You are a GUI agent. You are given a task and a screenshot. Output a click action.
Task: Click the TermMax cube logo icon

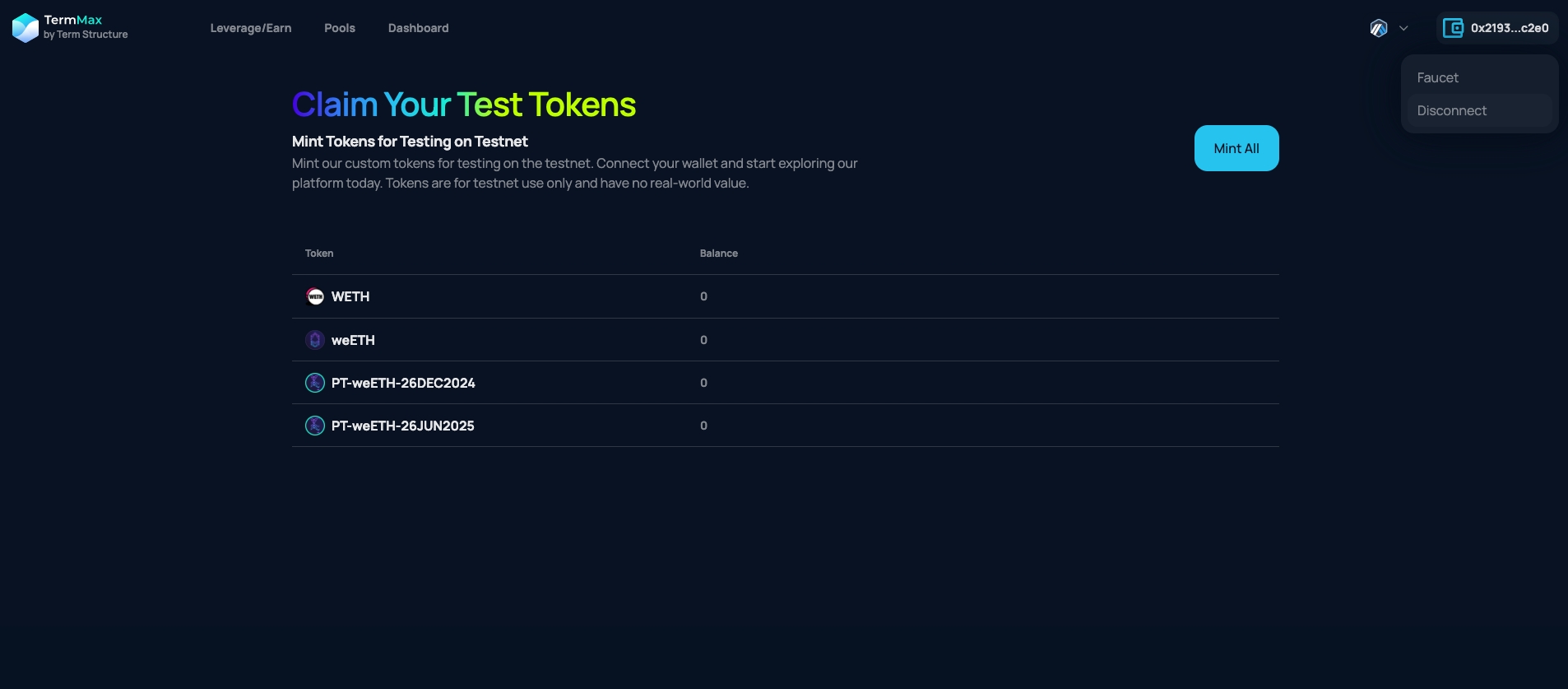click(x=26, y=28)
